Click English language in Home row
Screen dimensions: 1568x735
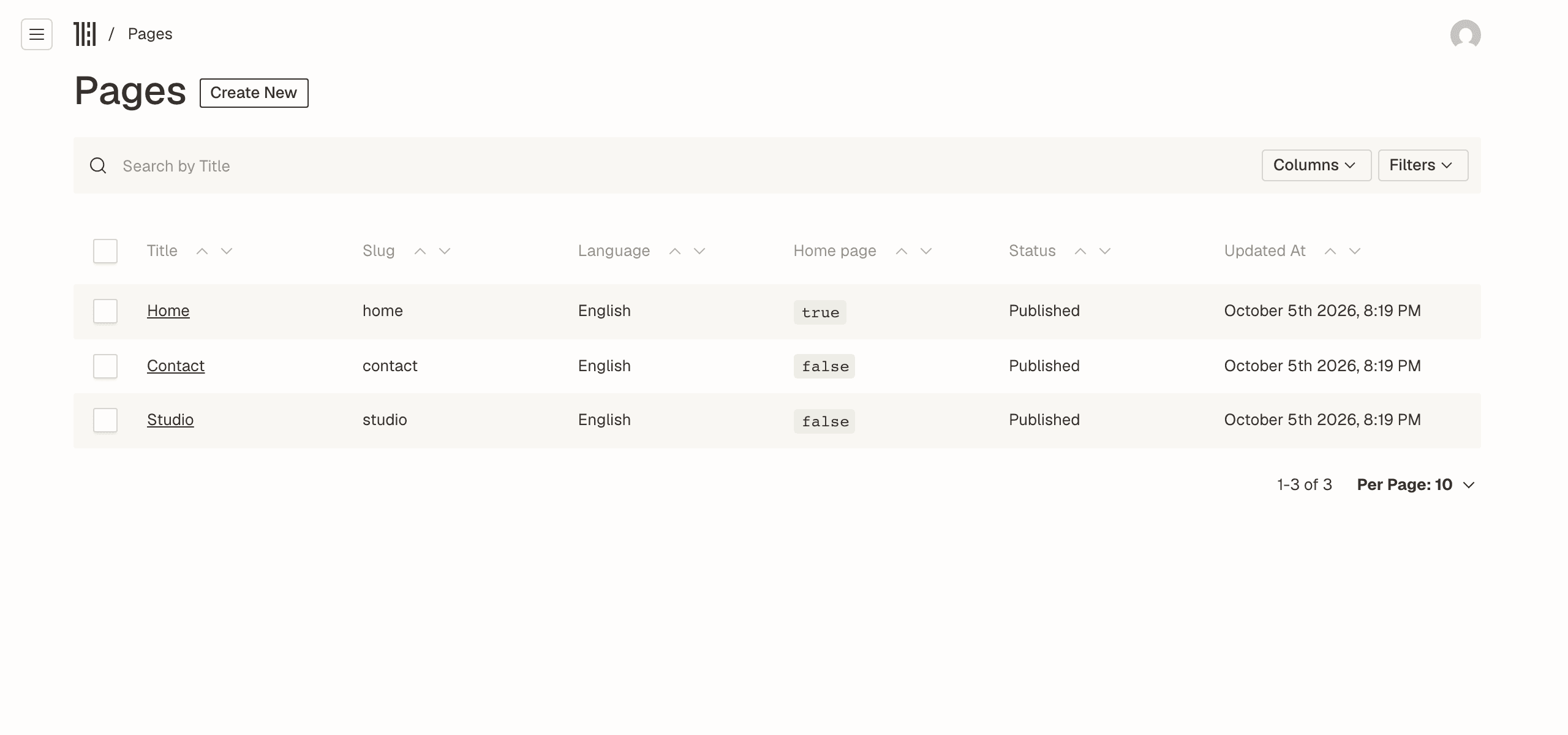pyautogui.click(x=605, y=311)
